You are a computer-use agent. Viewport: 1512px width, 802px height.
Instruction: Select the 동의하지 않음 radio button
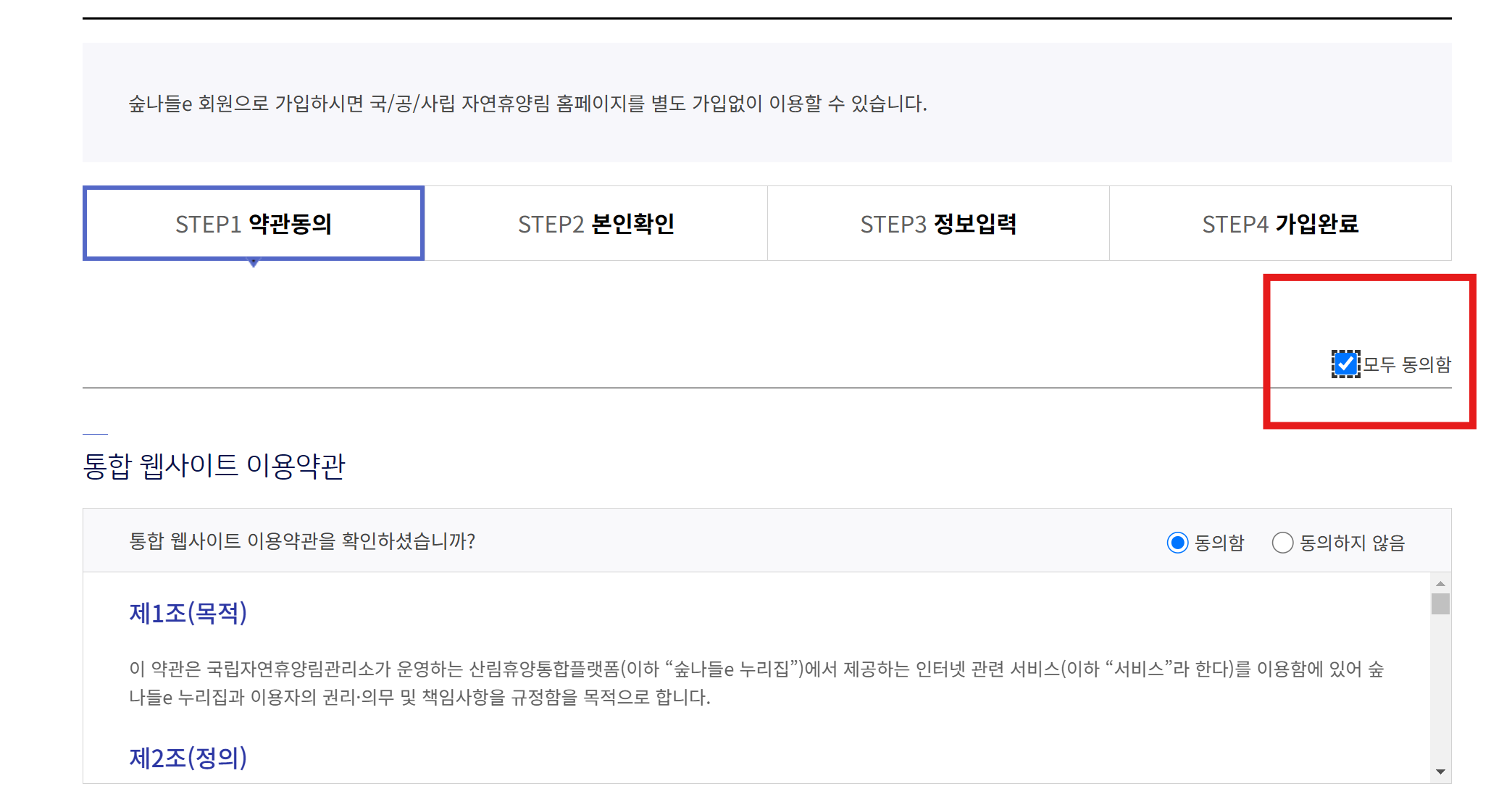point(1282,543)
